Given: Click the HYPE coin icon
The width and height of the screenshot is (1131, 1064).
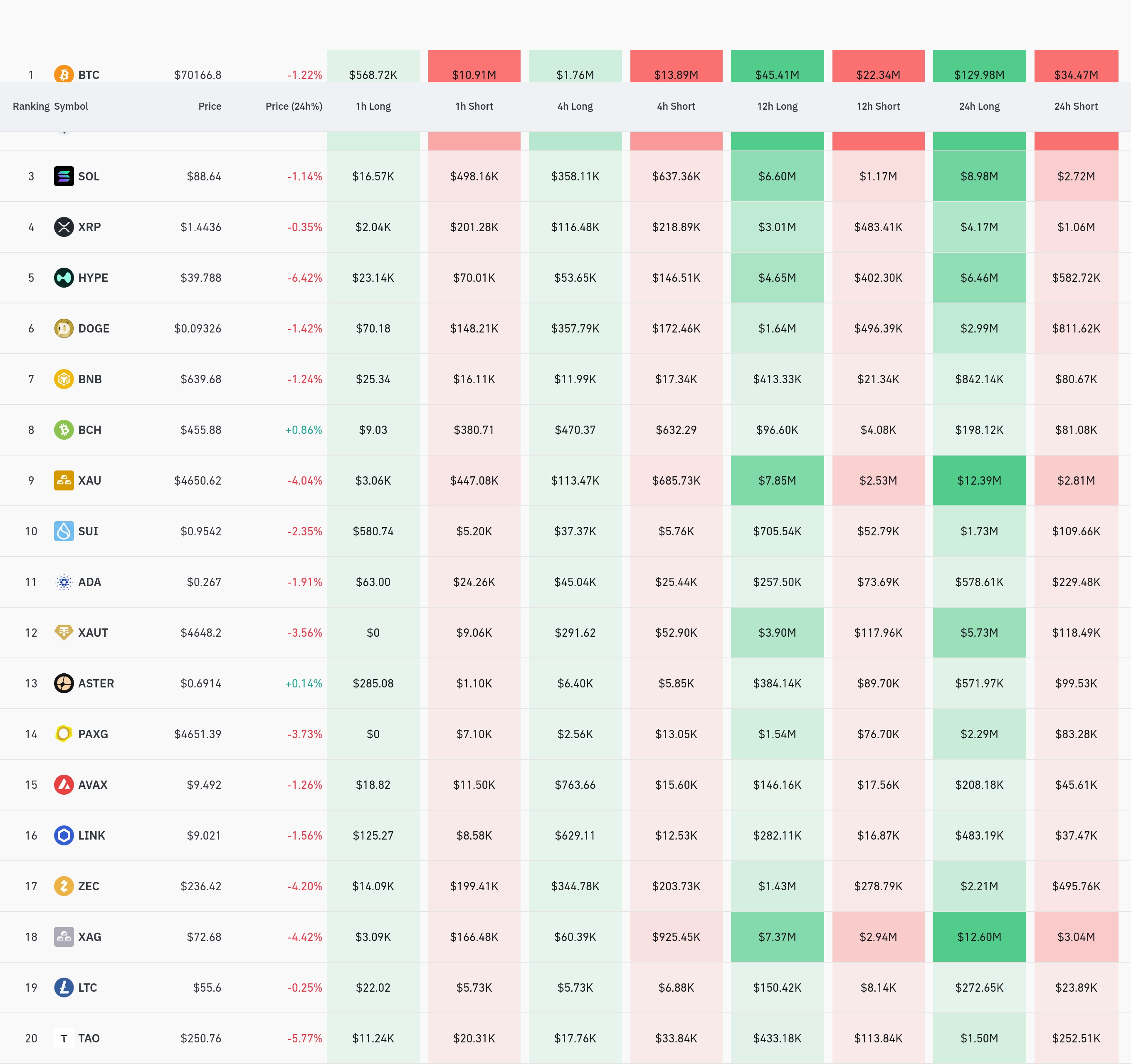Looking at the screenshot, I should (64, 278).
